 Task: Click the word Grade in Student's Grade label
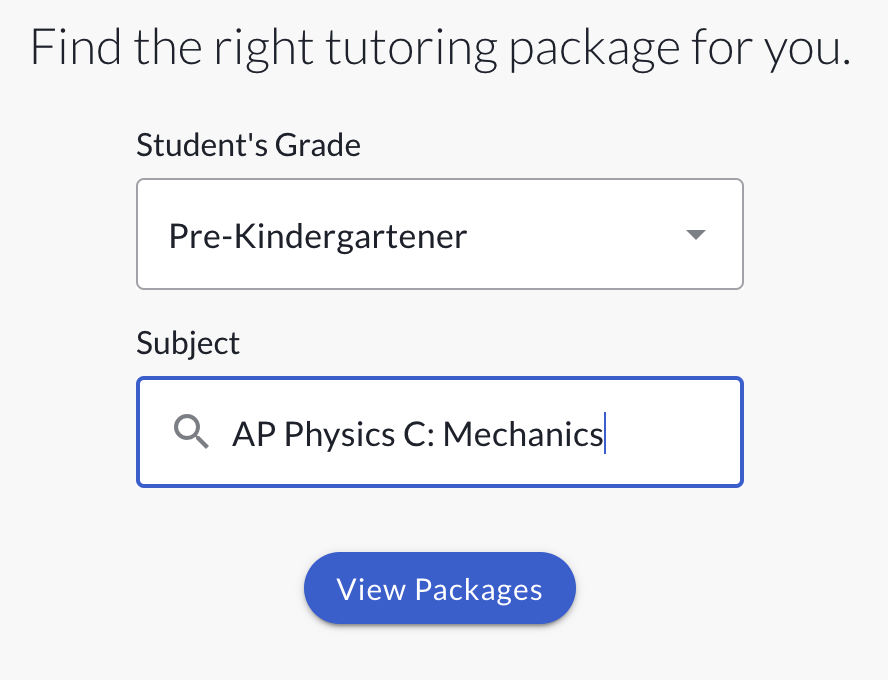tap(318, 145)
